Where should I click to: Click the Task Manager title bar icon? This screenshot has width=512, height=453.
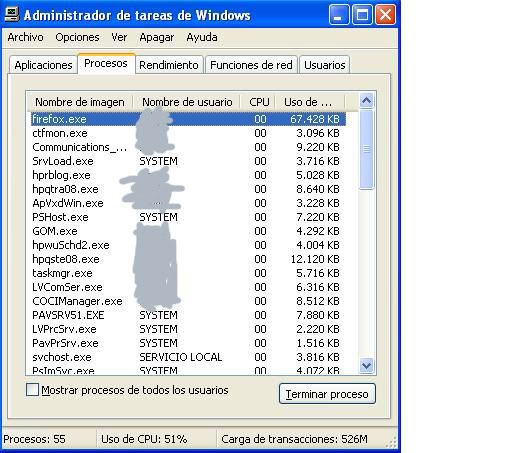pos(12,14)
